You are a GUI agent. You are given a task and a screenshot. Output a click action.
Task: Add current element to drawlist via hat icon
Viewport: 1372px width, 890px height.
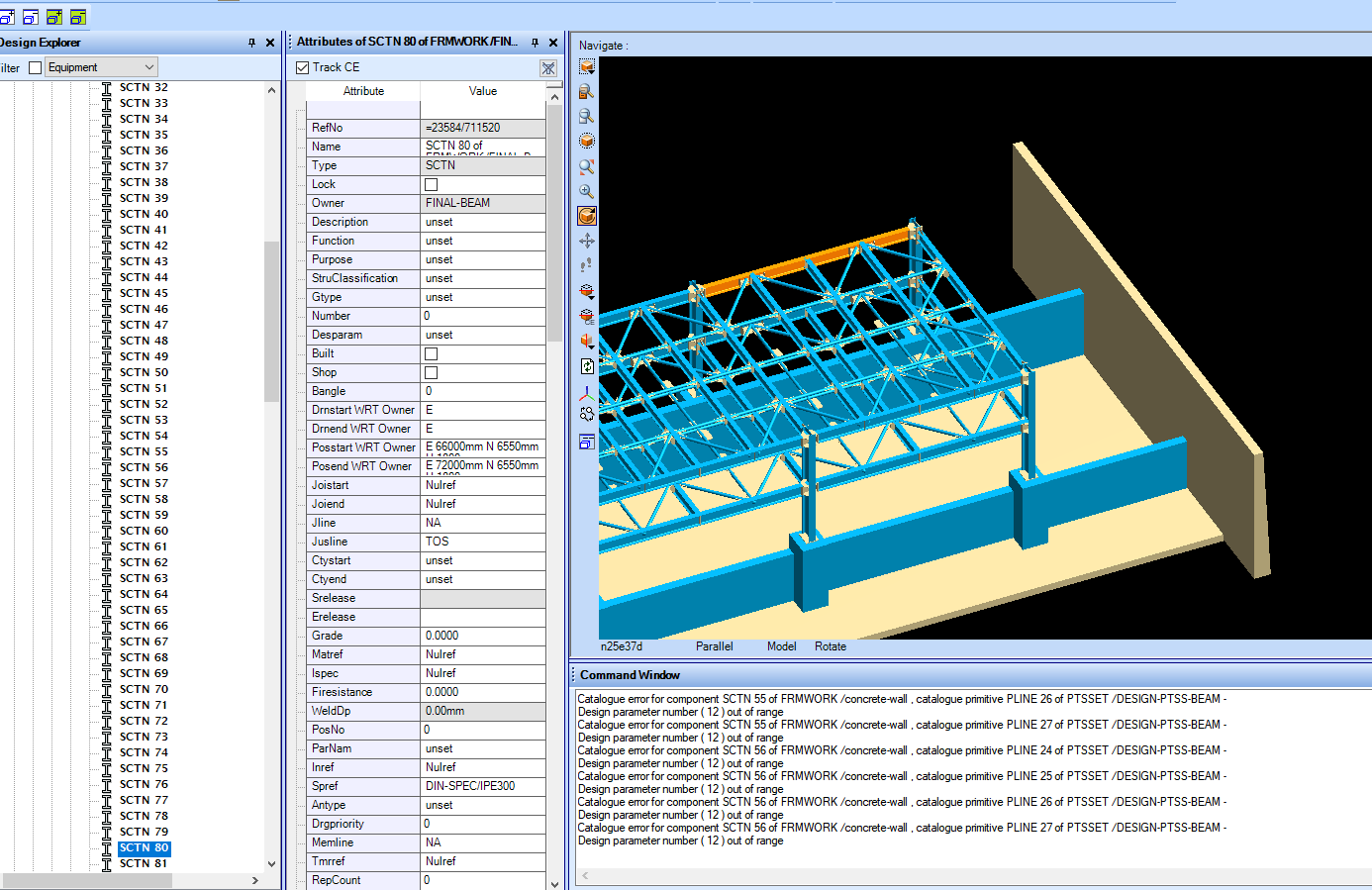pos(587,290)
